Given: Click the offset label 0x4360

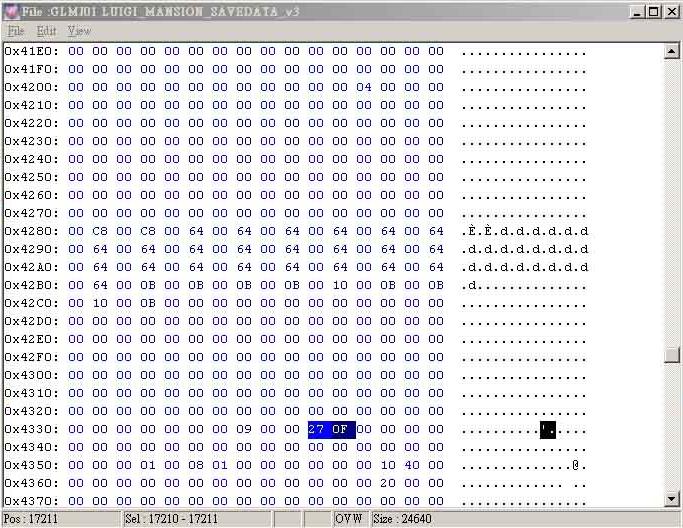Looking at the screenshot, I should click(31, 483).
